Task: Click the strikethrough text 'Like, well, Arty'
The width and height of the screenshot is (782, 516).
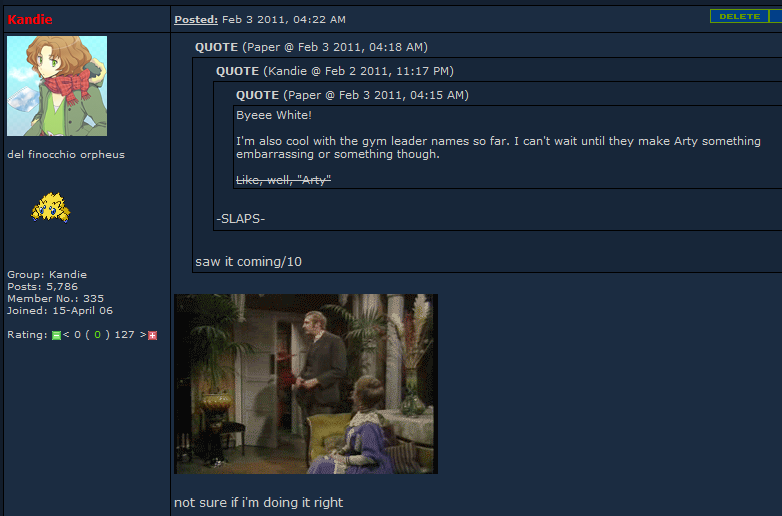Action: pyautogui.click(x=283, y=180)
